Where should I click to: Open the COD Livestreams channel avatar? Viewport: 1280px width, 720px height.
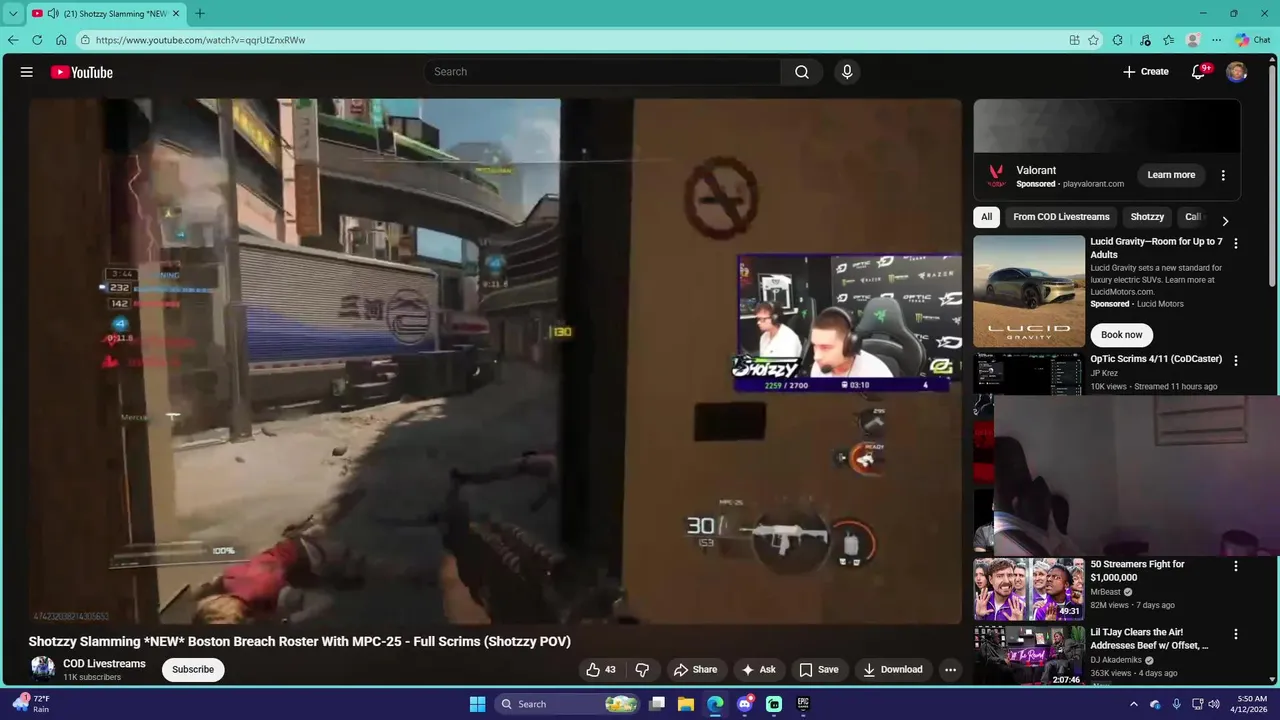pos(43,669)
